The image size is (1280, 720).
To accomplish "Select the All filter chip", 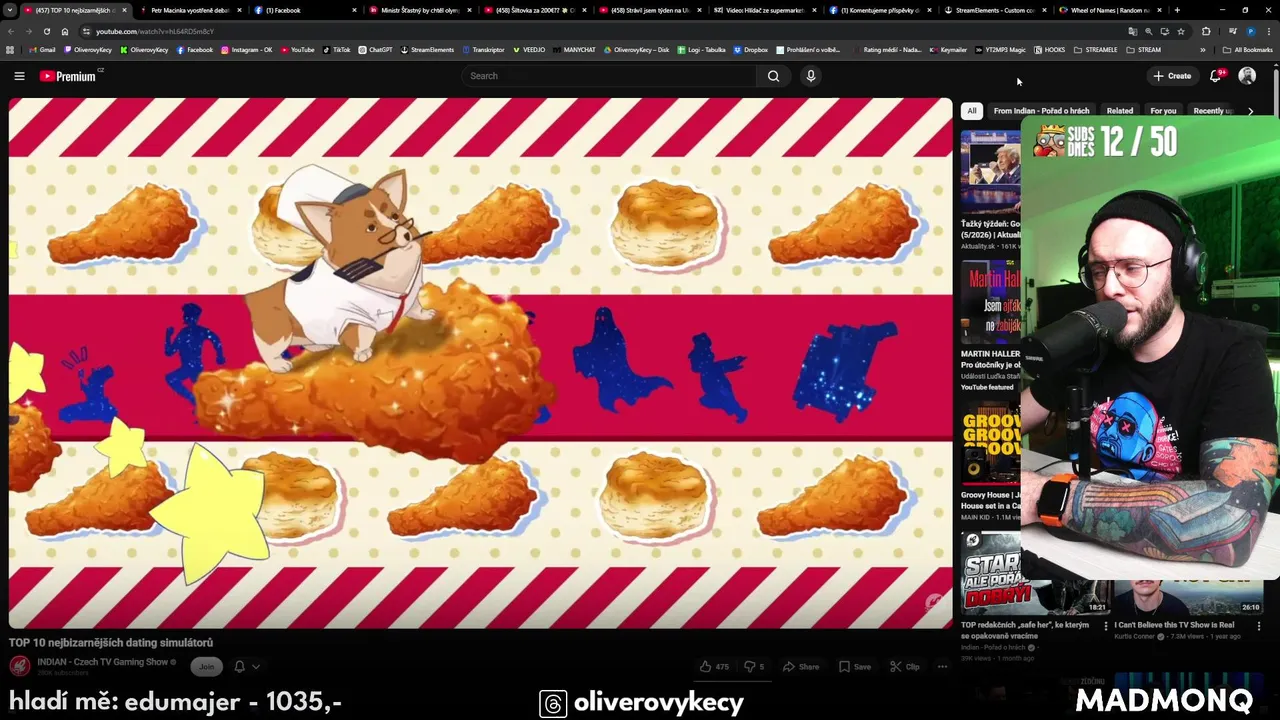I will [972, 111].
